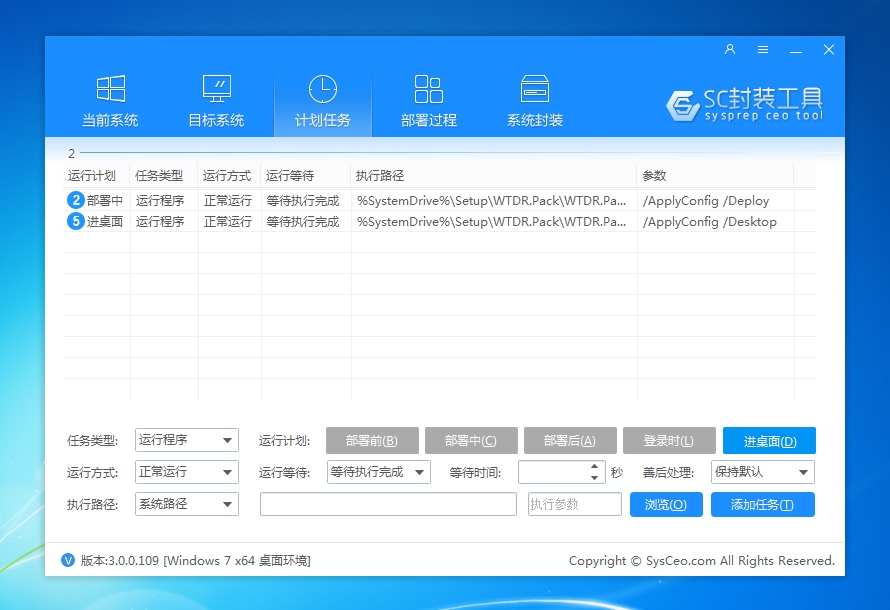Toggle the 进桌面(D) run plan button
The height and width of the screenshot is (610, 890).
tap(769, 441)
